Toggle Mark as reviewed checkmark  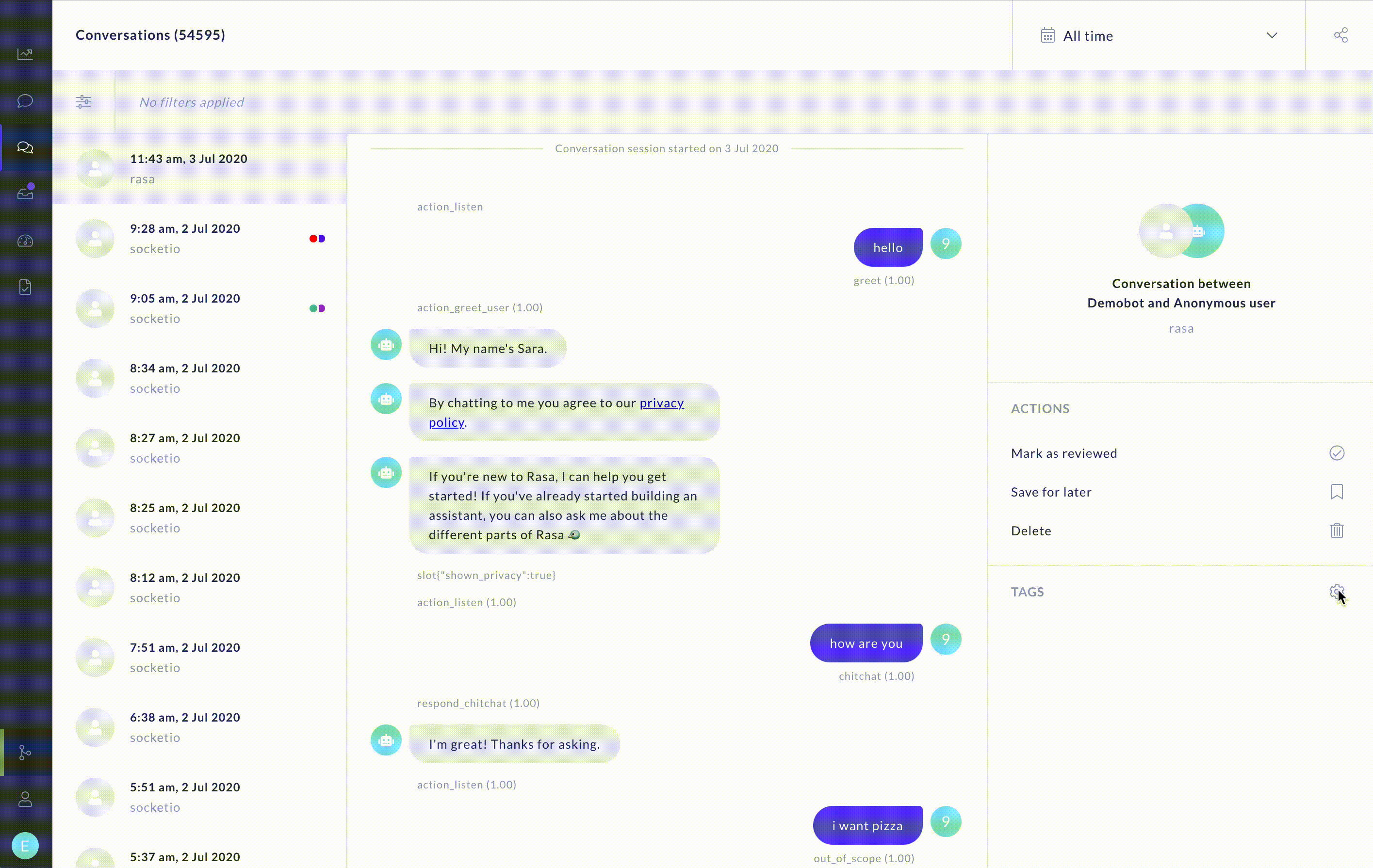[x=1337, y=453]
